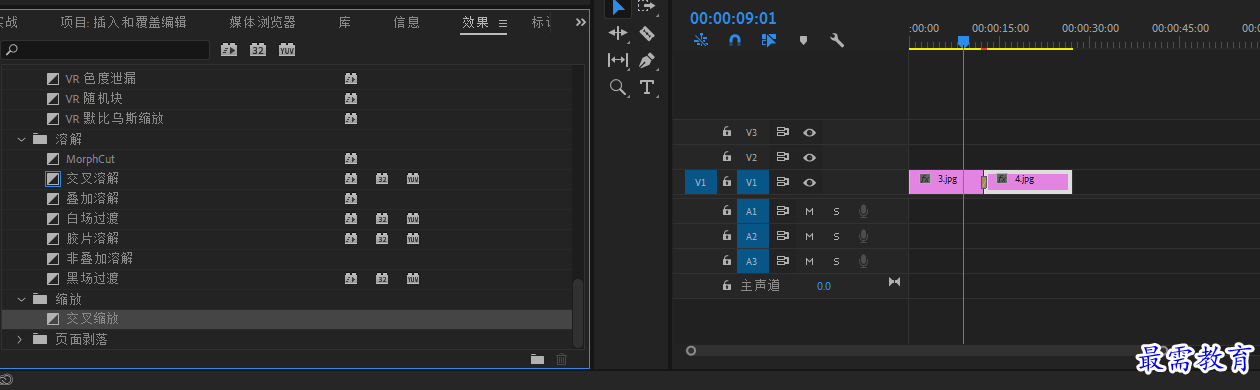Select the Ripple Edit tool
Image resolution: width=1260 pixels, height=390 pixels.
pos(618,33)
